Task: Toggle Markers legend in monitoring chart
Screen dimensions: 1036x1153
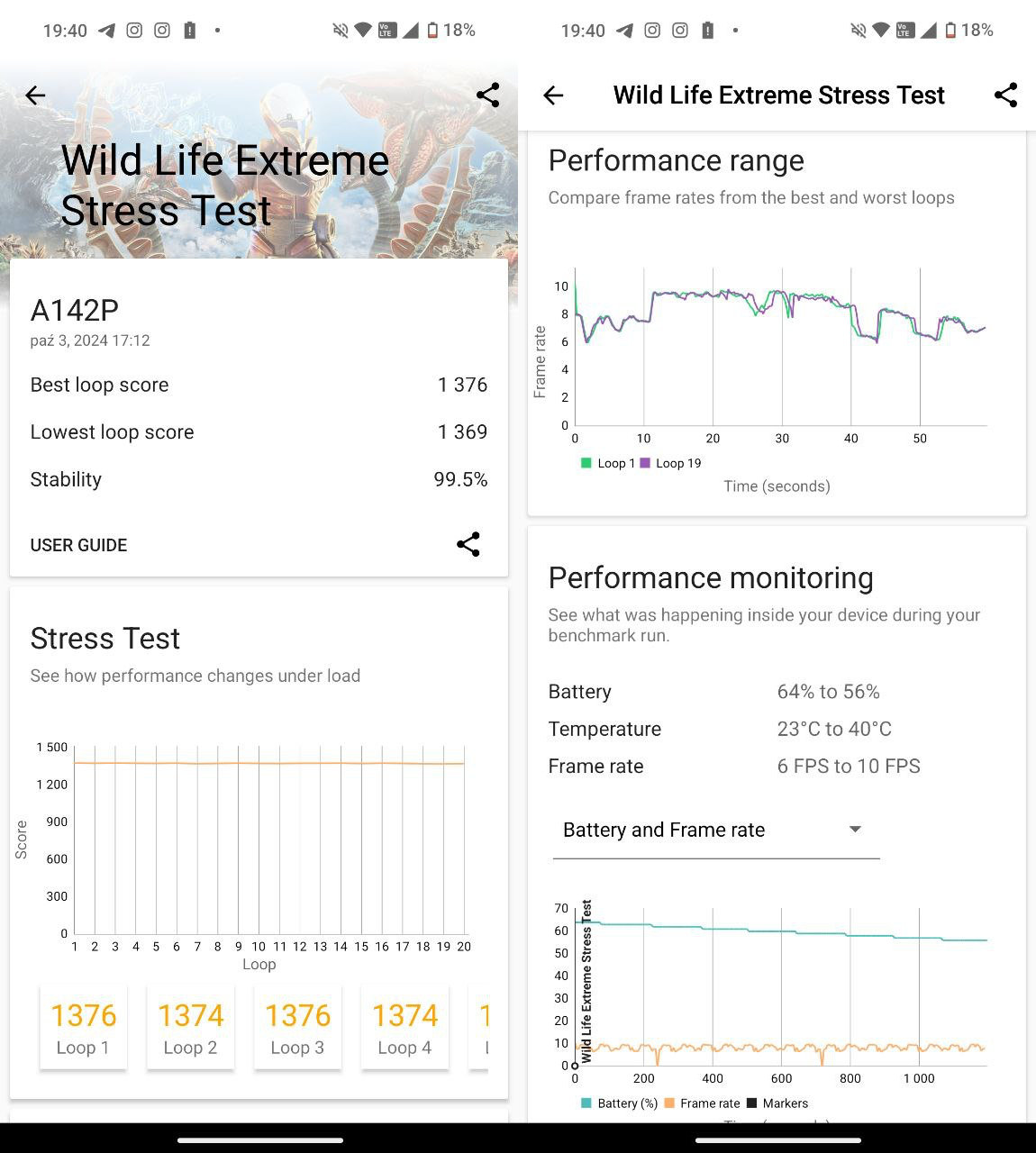Action: click(x=777, y=1103)
